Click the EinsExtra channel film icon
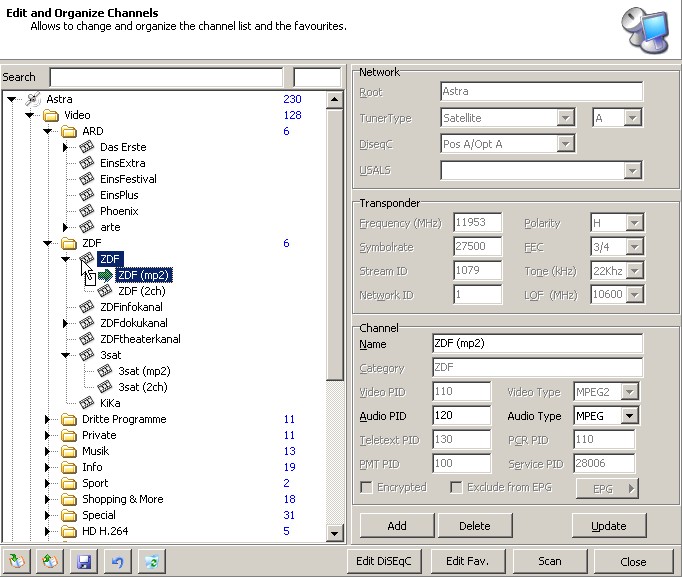 coord(87,163)
